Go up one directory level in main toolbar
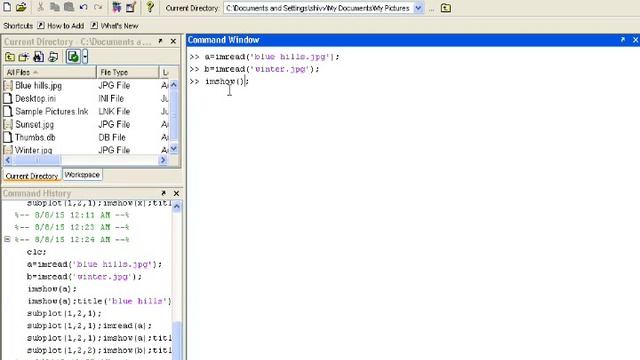 pyautogui.click(x=446, y=8)
